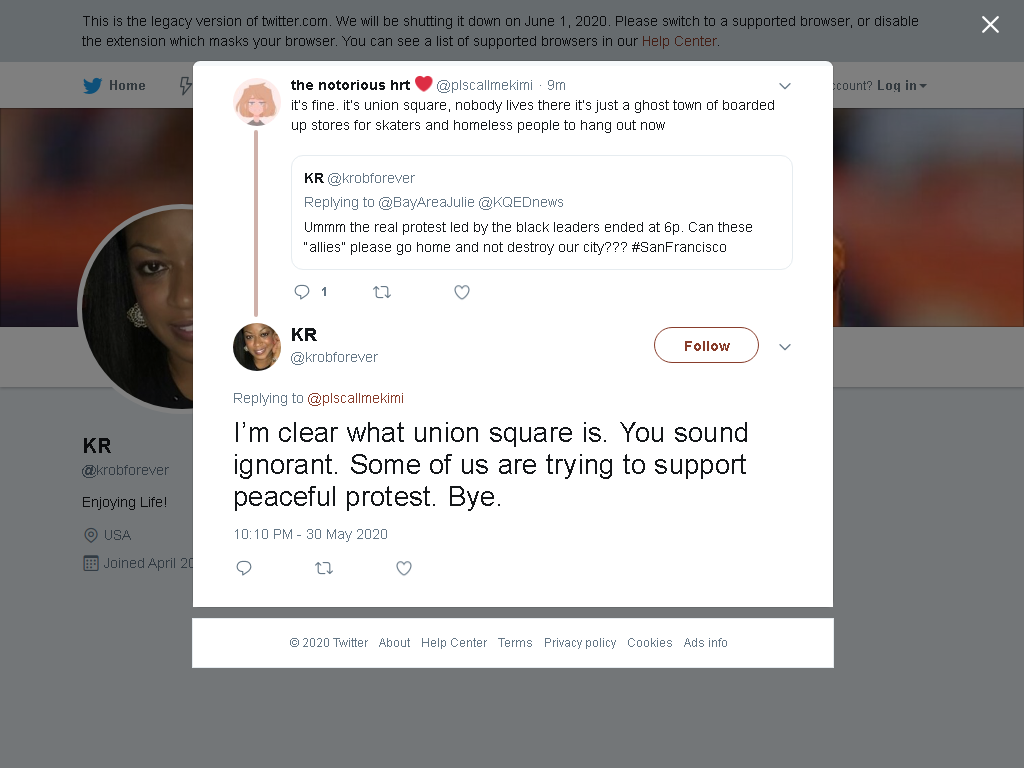Click the 10:10 PM - 30 May 2020 timestamp
The width and height of the screenshot is (1024, 768).
point(310,534)
